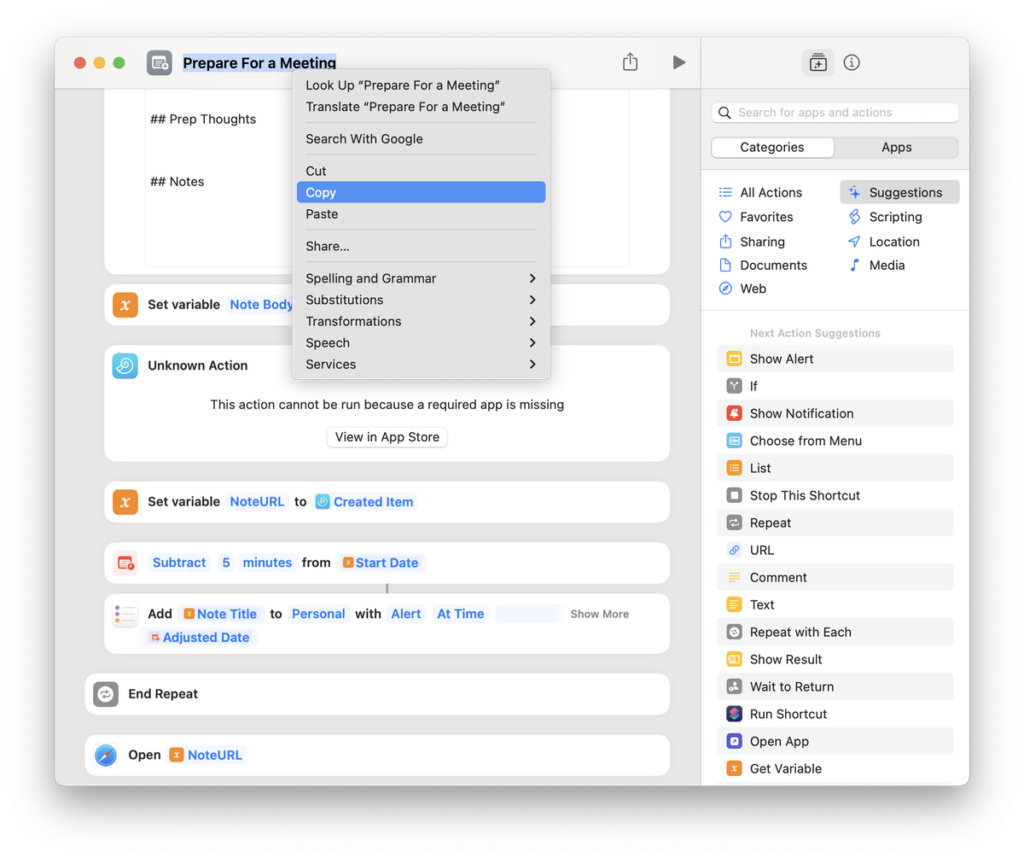Choose Cut from the context menu

click(x=421, y=171)
